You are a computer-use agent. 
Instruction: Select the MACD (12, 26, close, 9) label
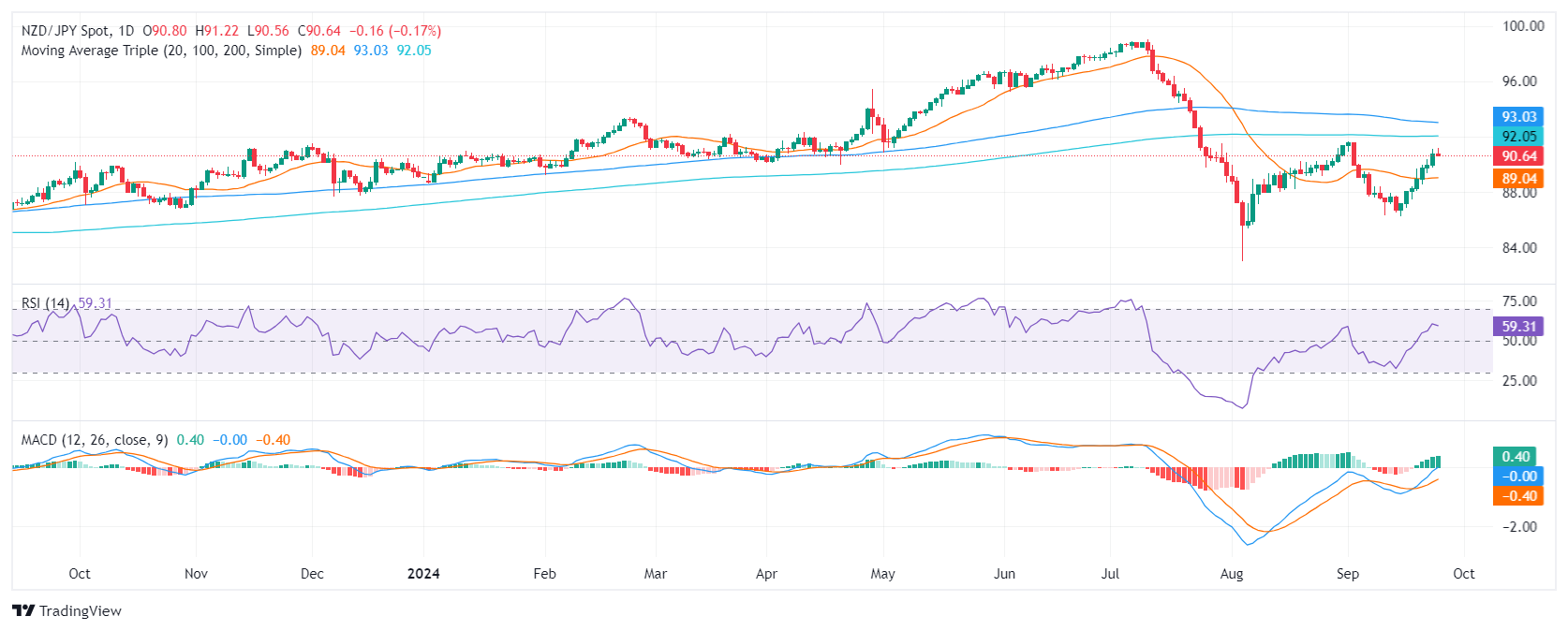(x=95, y=440)
